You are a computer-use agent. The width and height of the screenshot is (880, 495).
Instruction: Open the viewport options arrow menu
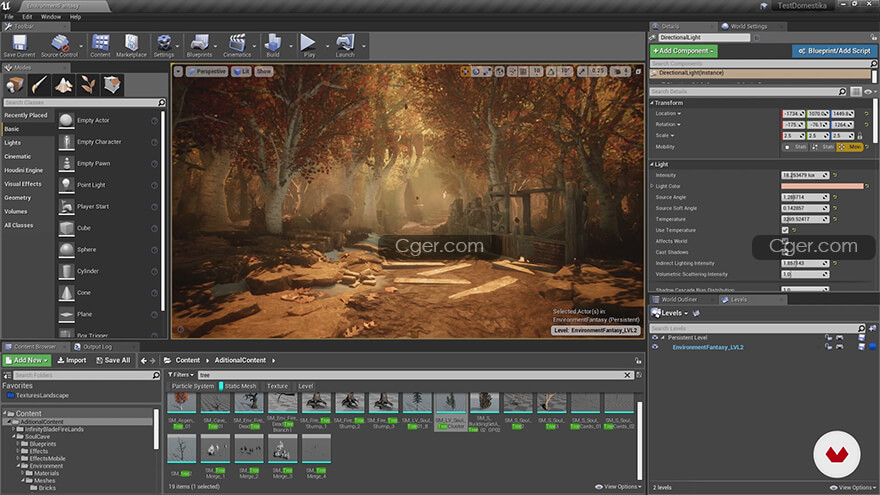[178, 71]
